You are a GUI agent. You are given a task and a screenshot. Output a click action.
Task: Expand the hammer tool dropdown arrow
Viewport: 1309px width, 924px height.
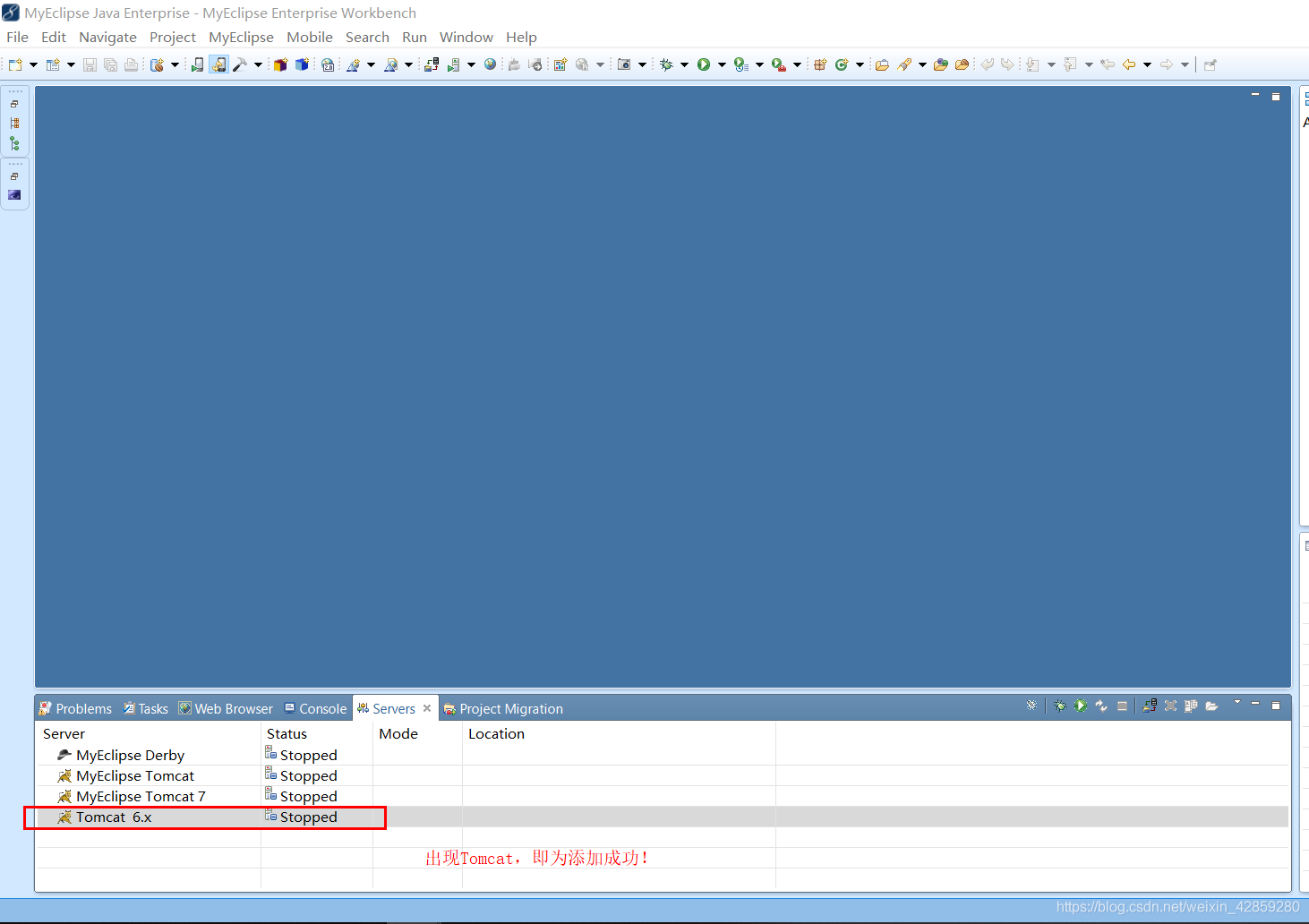258,64
